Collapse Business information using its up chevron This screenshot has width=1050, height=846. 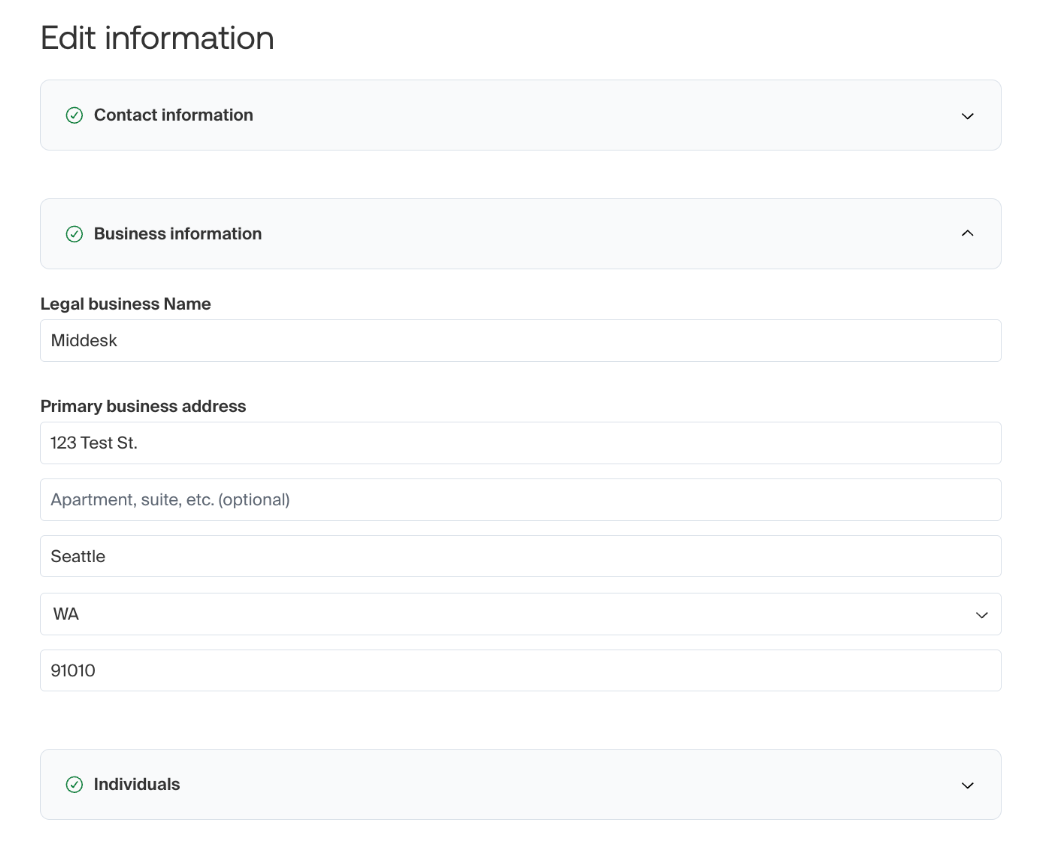[967, 234]
